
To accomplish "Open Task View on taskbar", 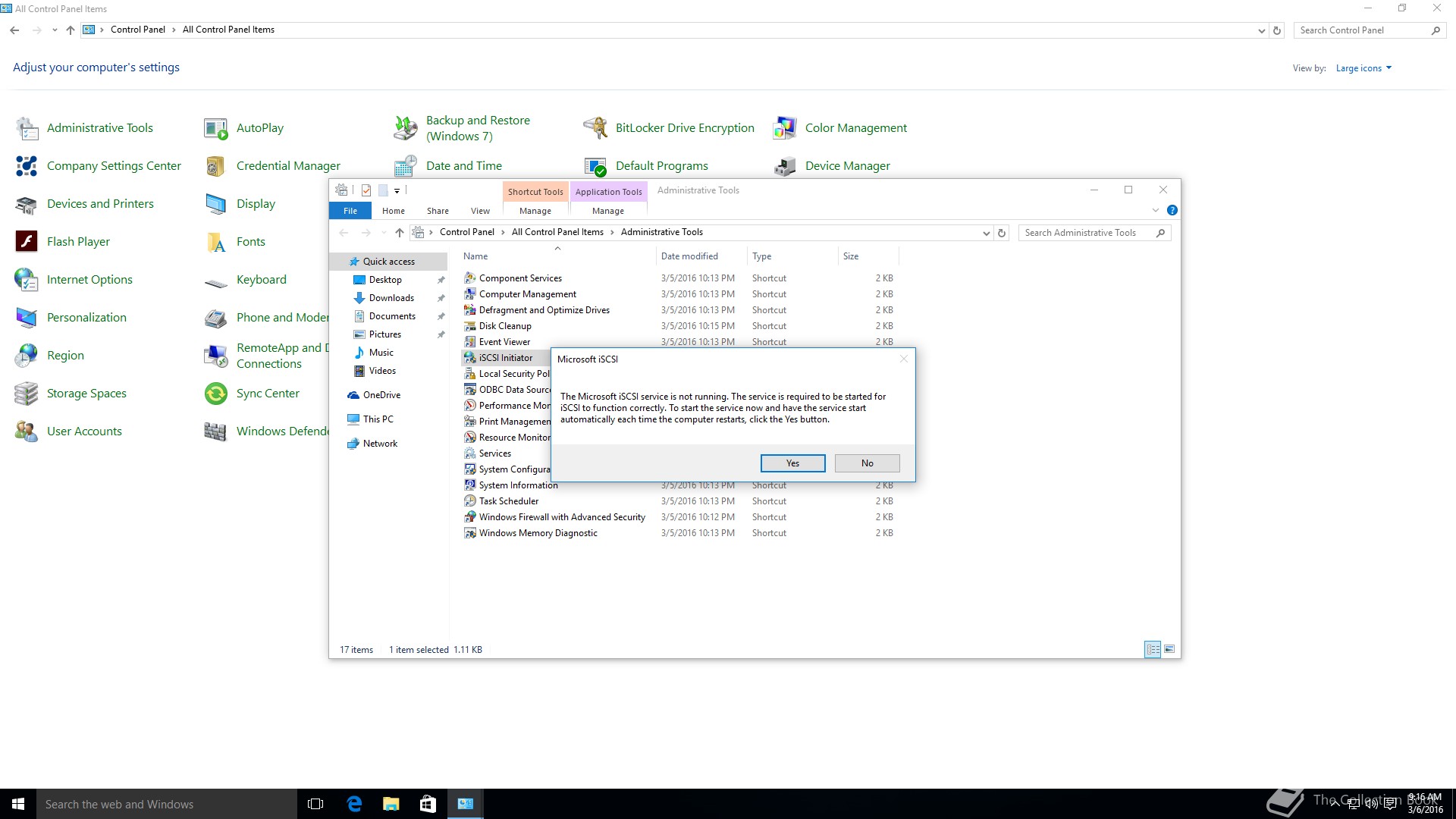I will [x=315, y=804].
